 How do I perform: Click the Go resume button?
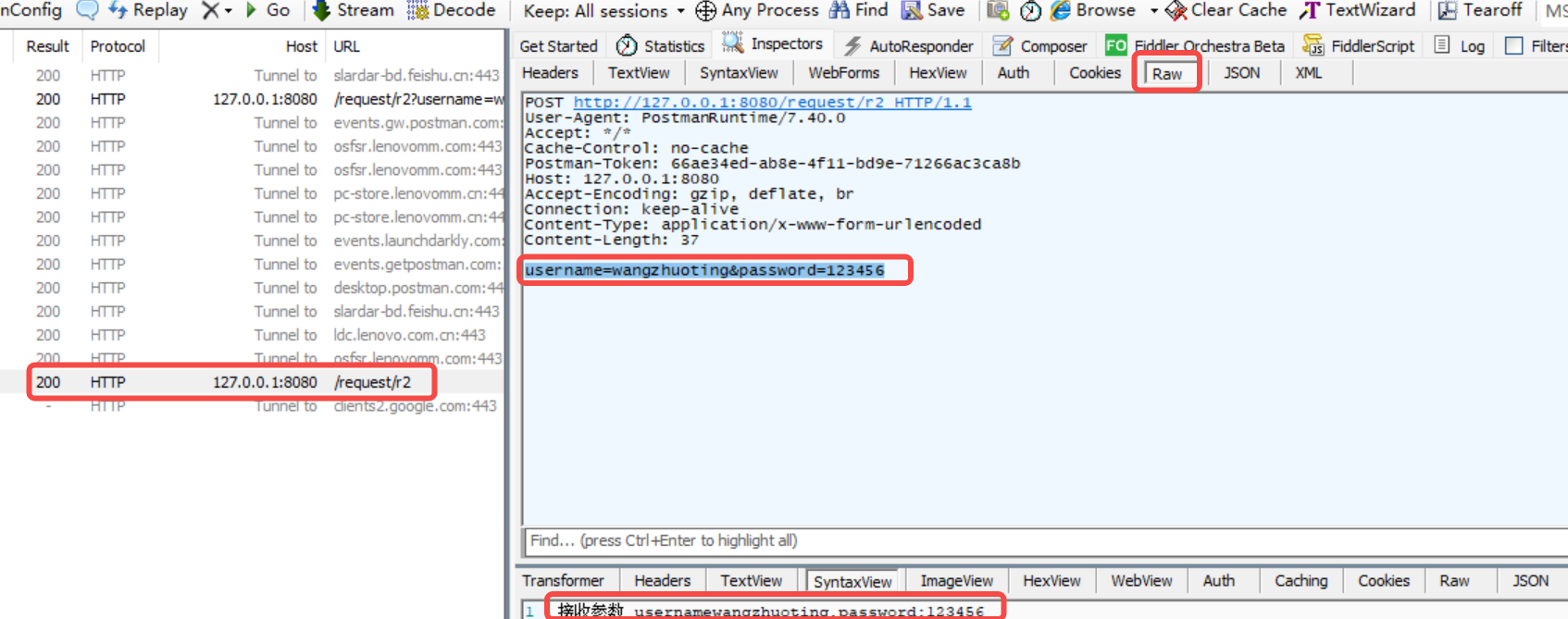(x=268, y=10)
